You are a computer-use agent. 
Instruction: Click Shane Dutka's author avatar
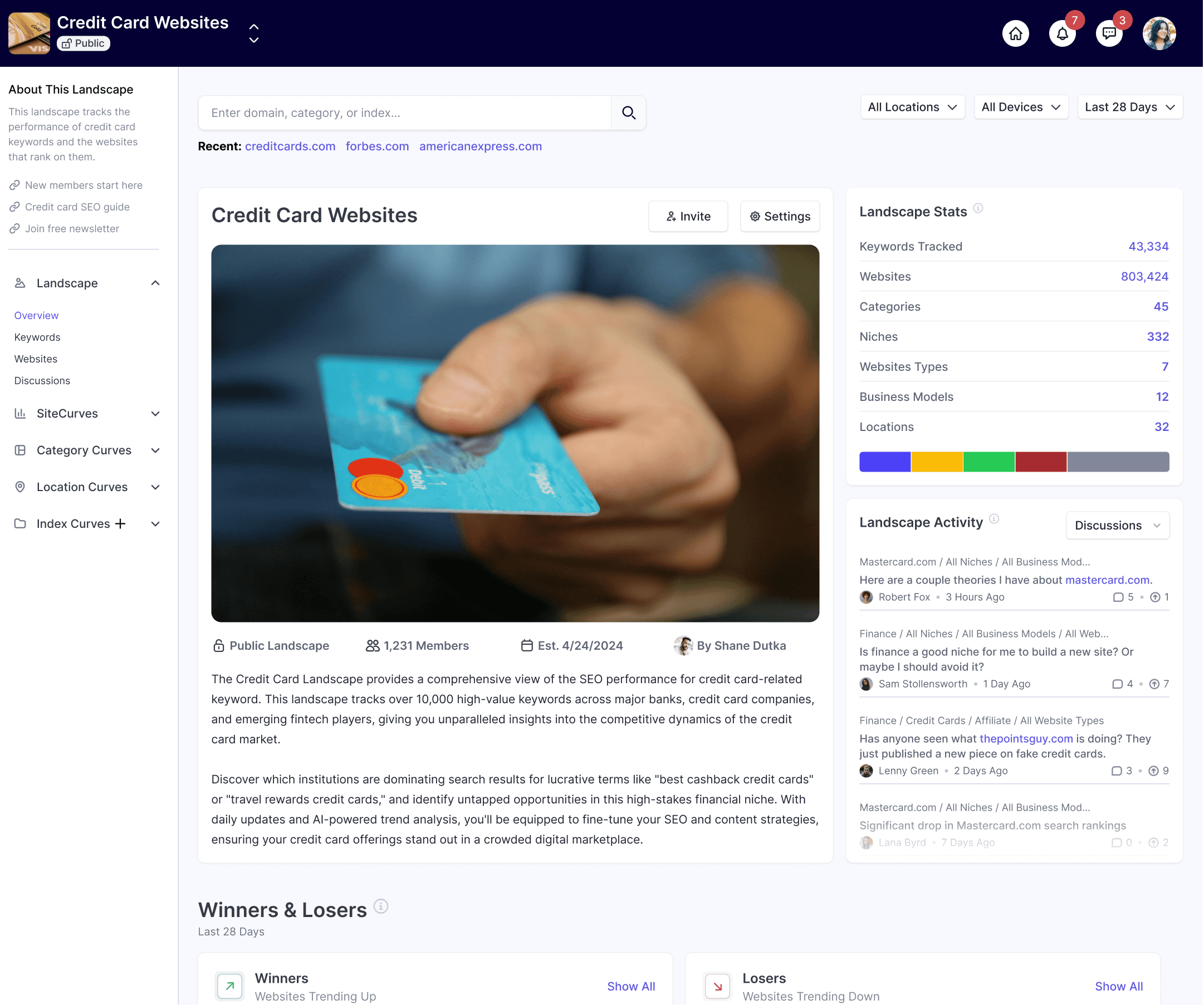683,646
